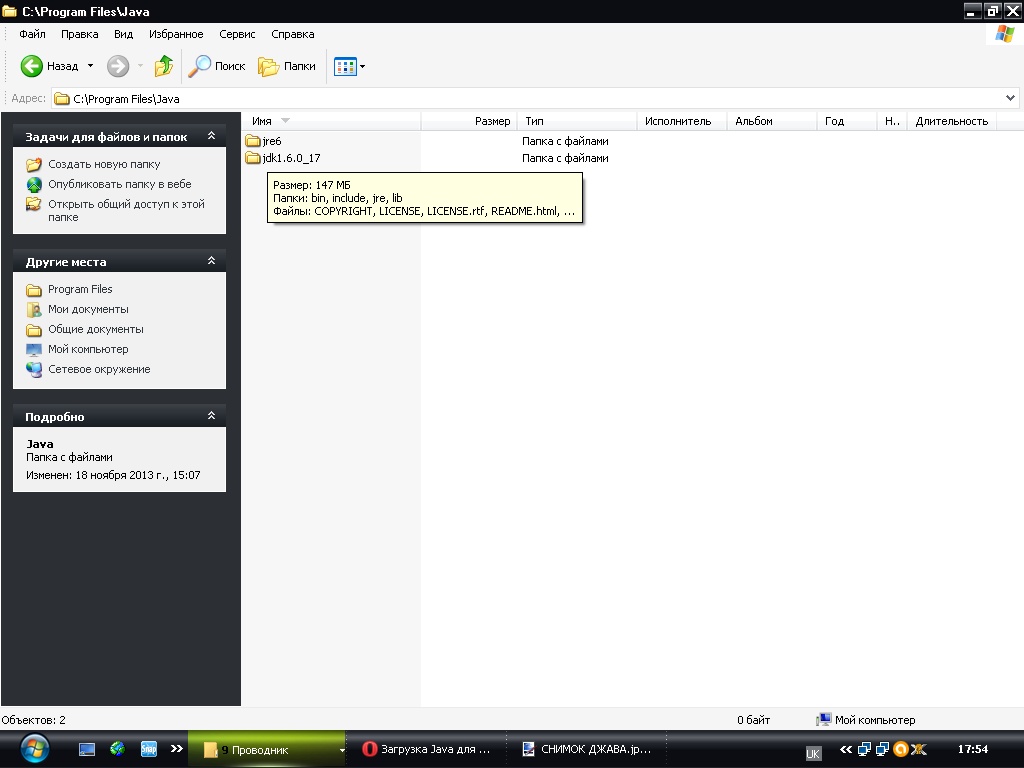Open Общие документы link
This screenshot has width=1024, height=768.
pos(95,329)
